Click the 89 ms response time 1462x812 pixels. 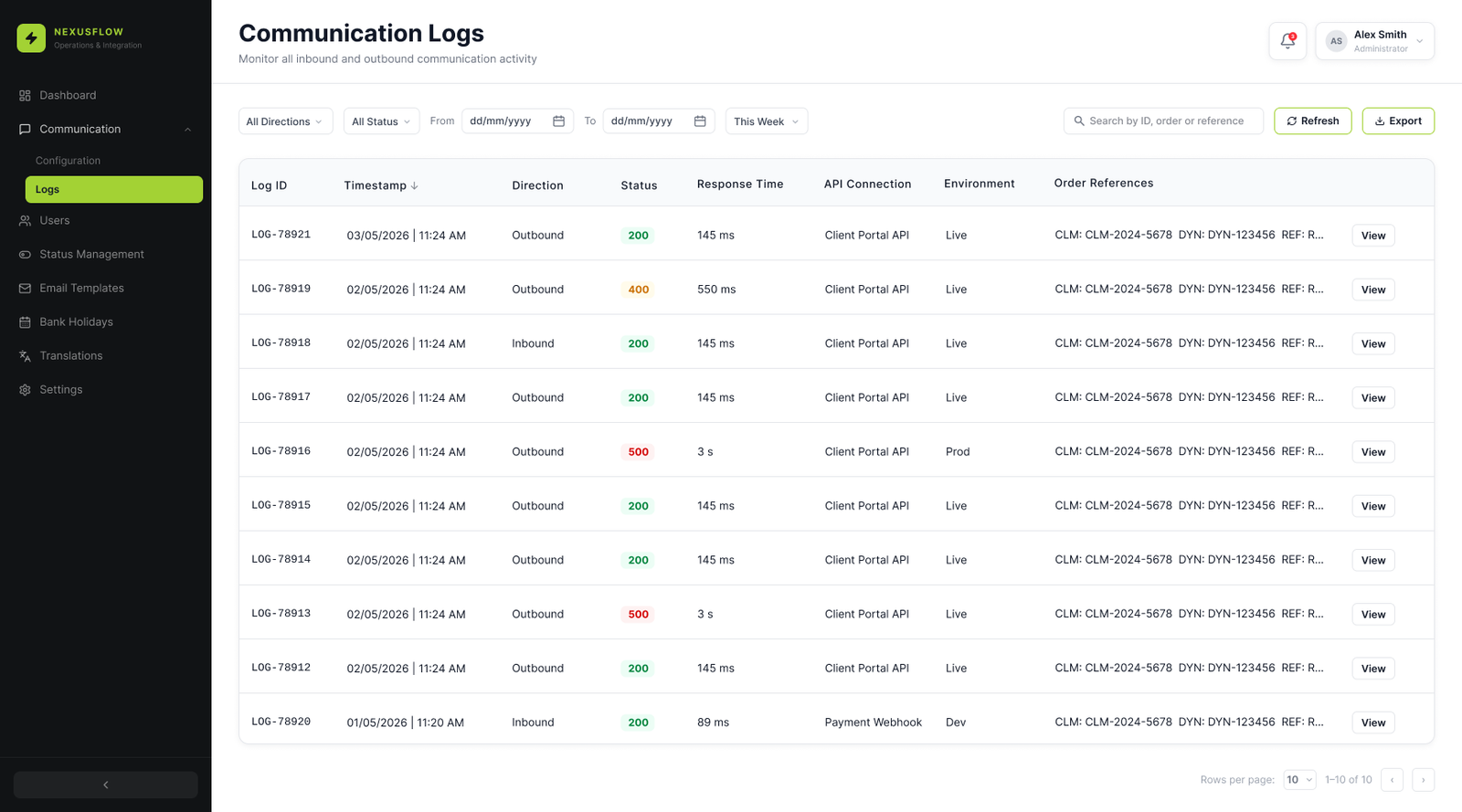click(x=714, y=722)
